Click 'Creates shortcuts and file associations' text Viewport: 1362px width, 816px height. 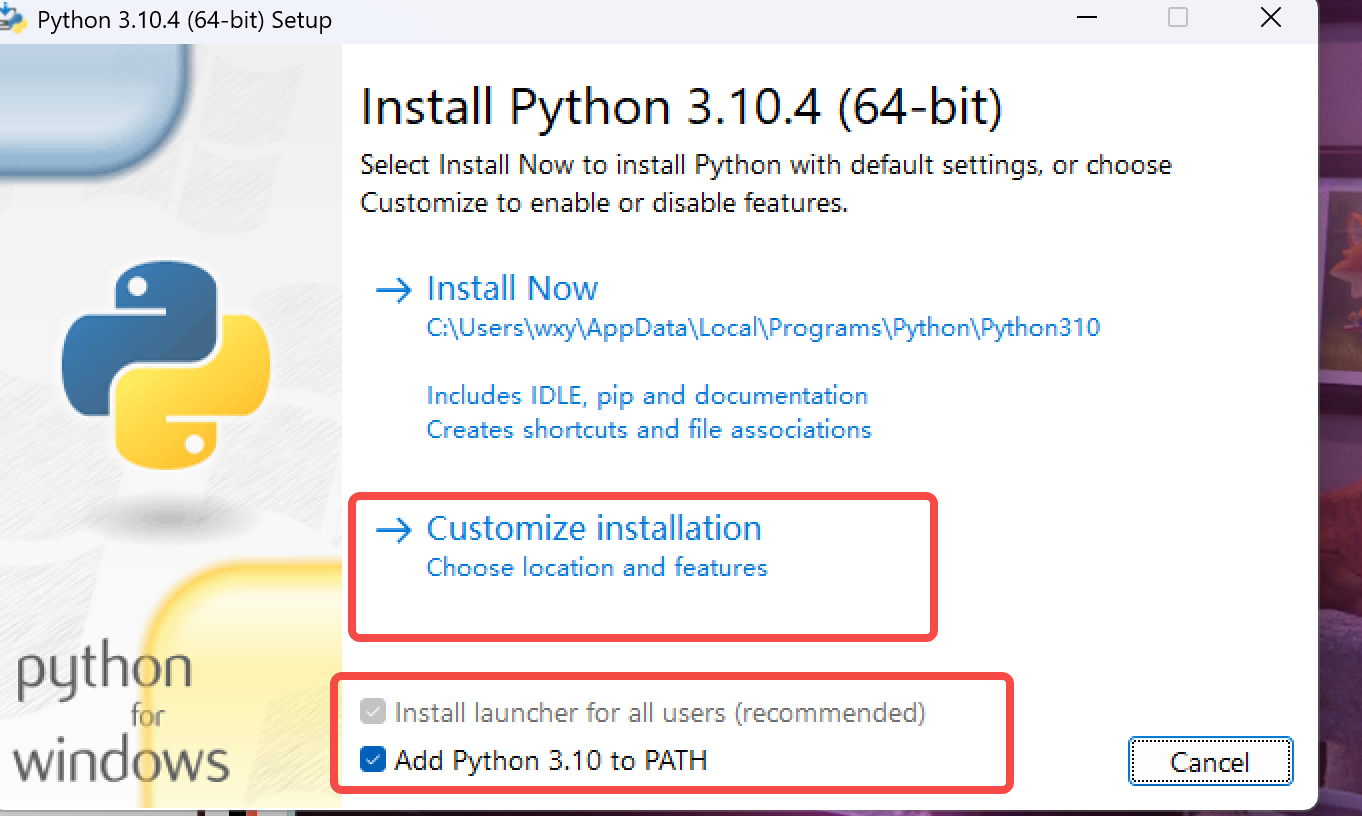point(649,429)
